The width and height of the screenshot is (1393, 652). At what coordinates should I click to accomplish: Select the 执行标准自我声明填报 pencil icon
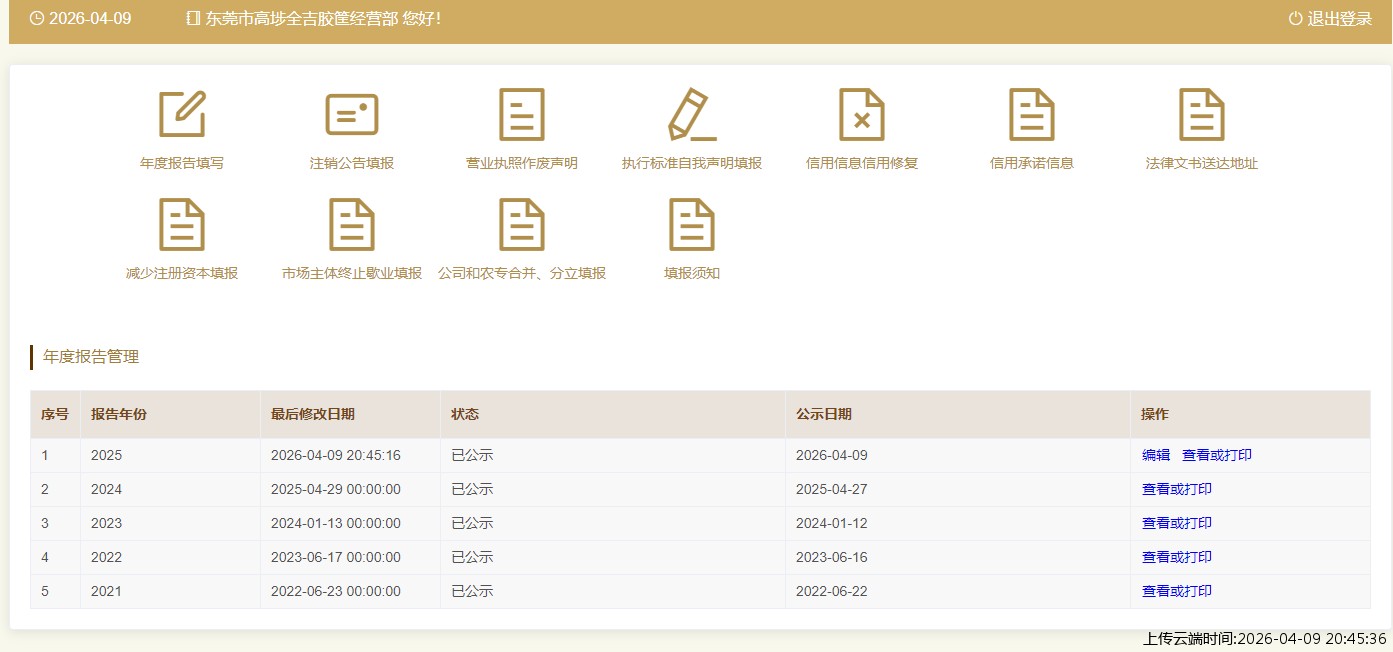[692, 115]
